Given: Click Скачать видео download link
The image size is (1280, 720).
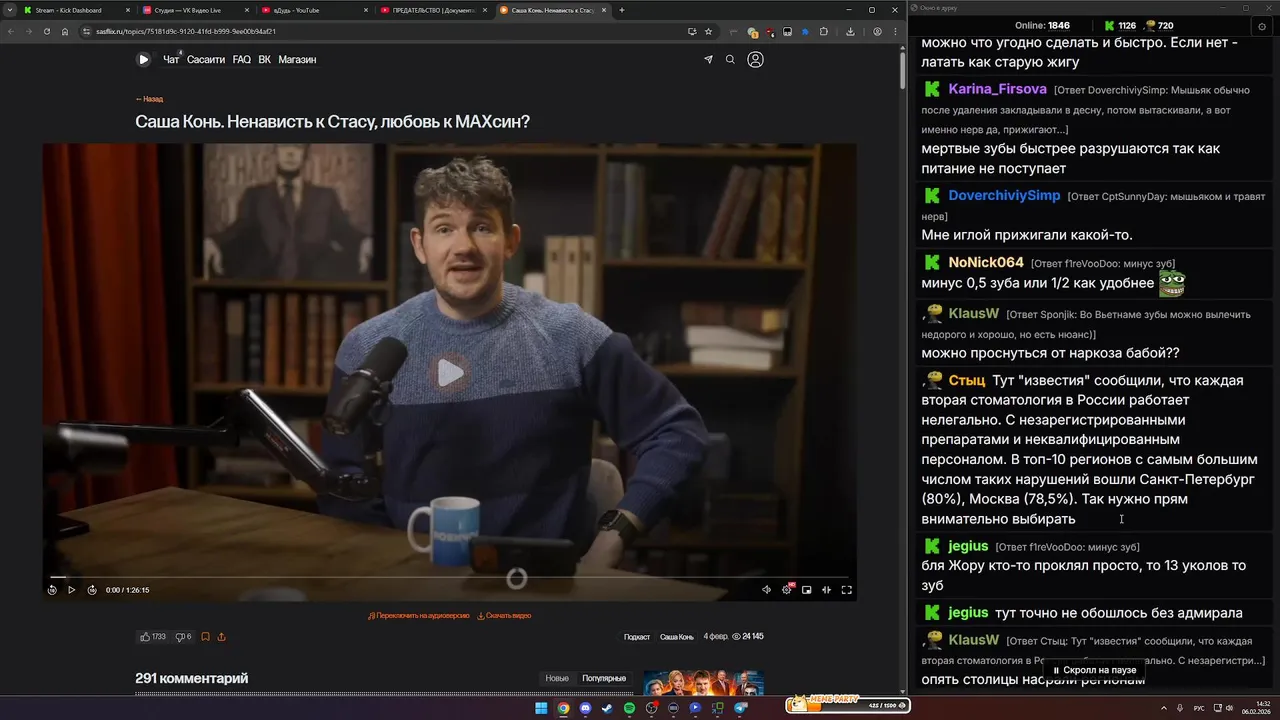Looking at the screenshot, I should pos(504,616).
